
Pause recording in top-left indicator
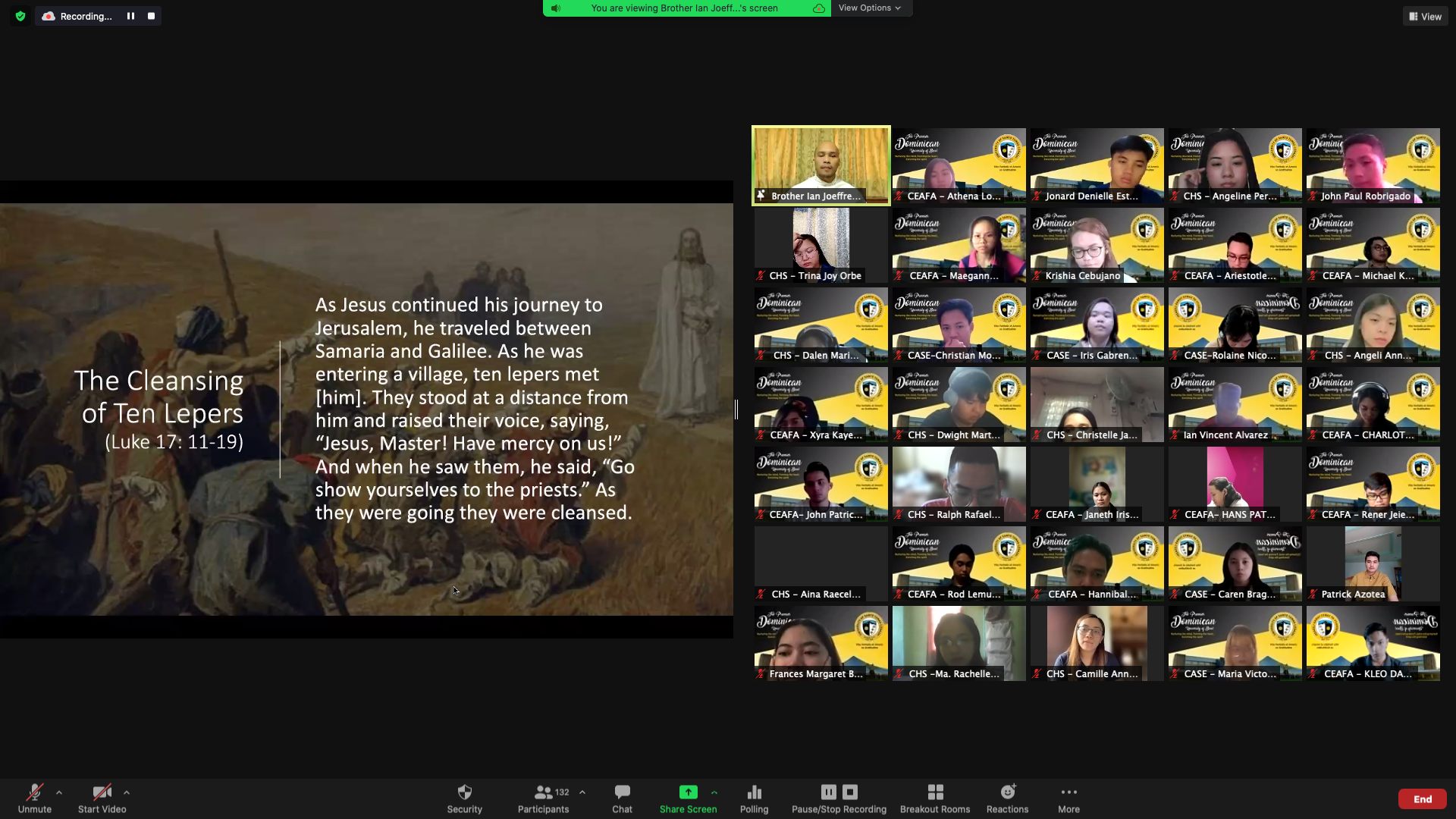(x=130, y=16)
